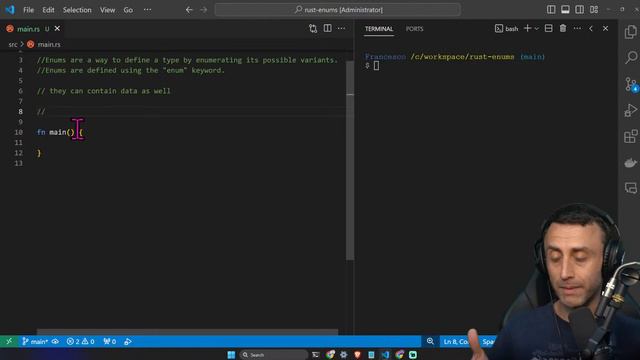Open the Search view in the activity bar

(631, 57)
